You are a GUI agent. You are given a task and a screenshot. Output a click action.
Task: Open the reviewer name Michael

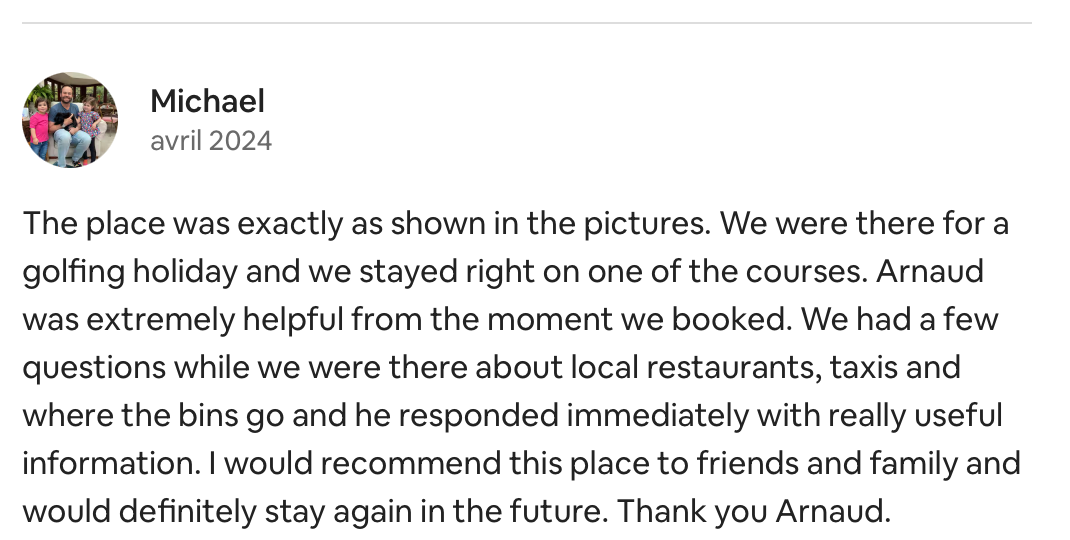(207, 101)
